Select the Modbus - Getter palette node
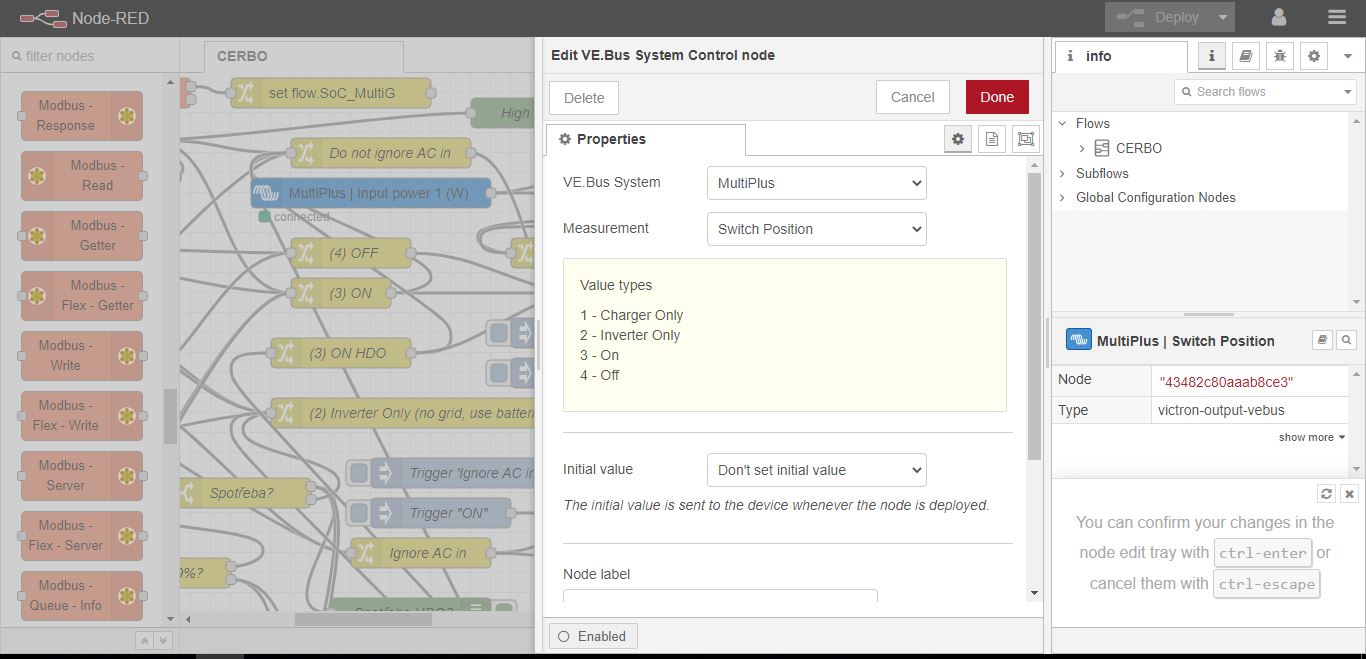The height and width of the screenshot is (659, 1366). click(82, 236)
